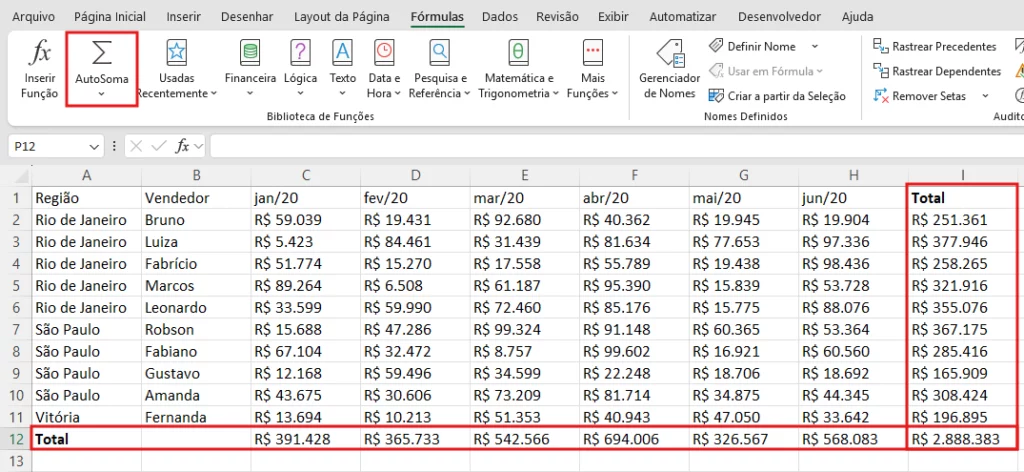Switch to the Página Inicial tab
The height and width of the screenshot is (472, 1024).
click(110, 17)
